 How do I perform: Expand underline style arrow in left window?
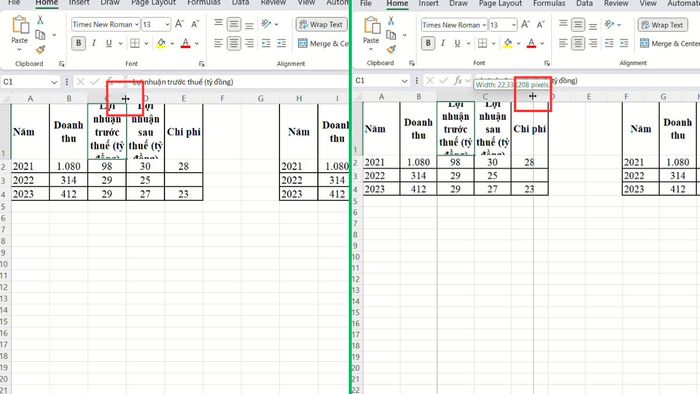[x=121, y=43]
